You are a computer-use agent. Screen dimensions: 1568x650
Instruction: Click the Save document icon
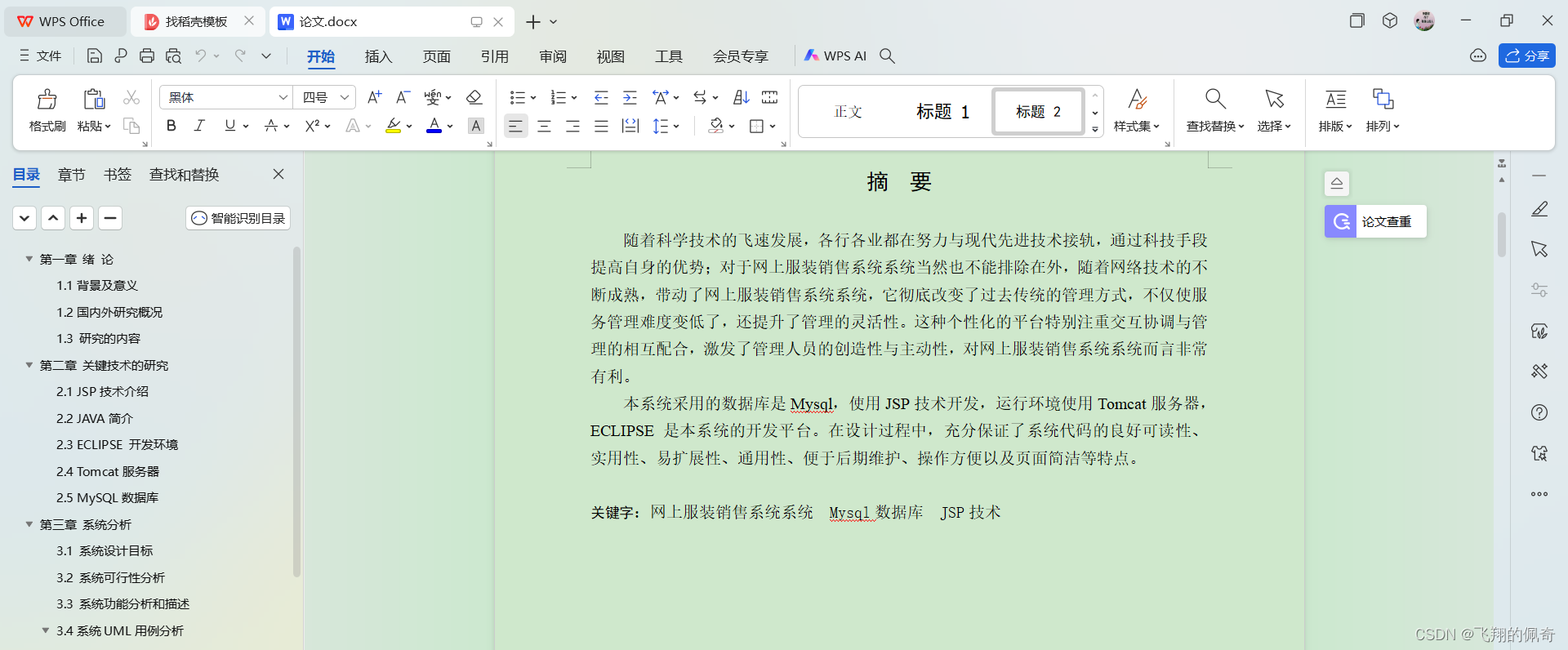[95, 56]
